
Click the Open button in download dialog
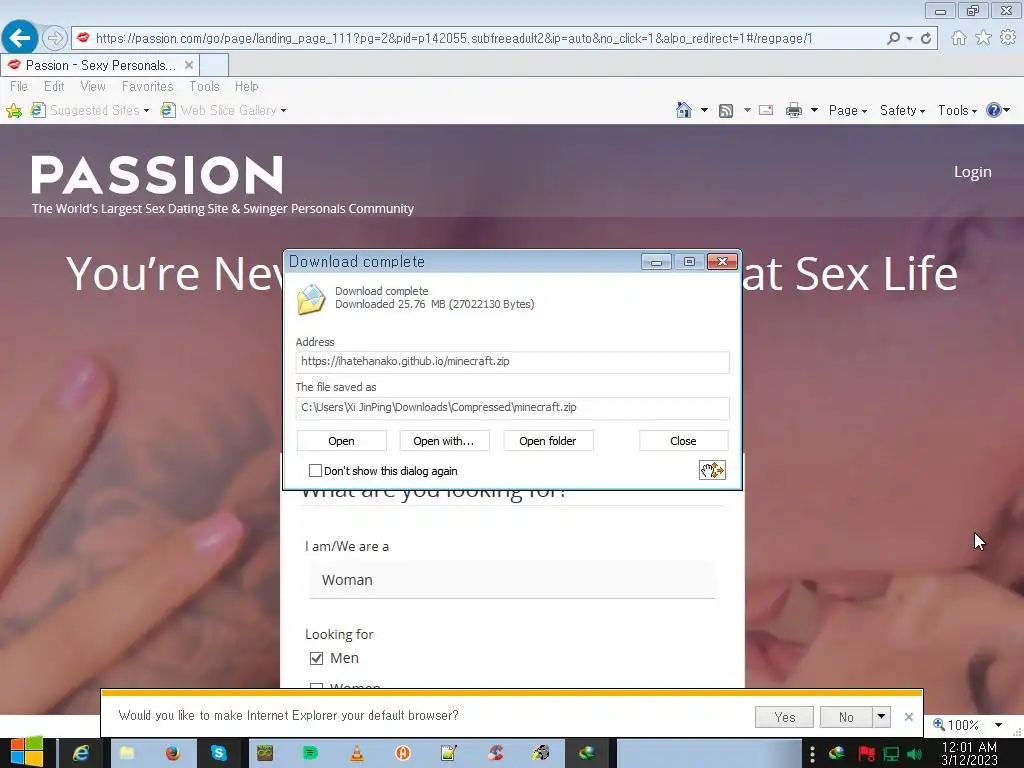(x=342, y=441)
